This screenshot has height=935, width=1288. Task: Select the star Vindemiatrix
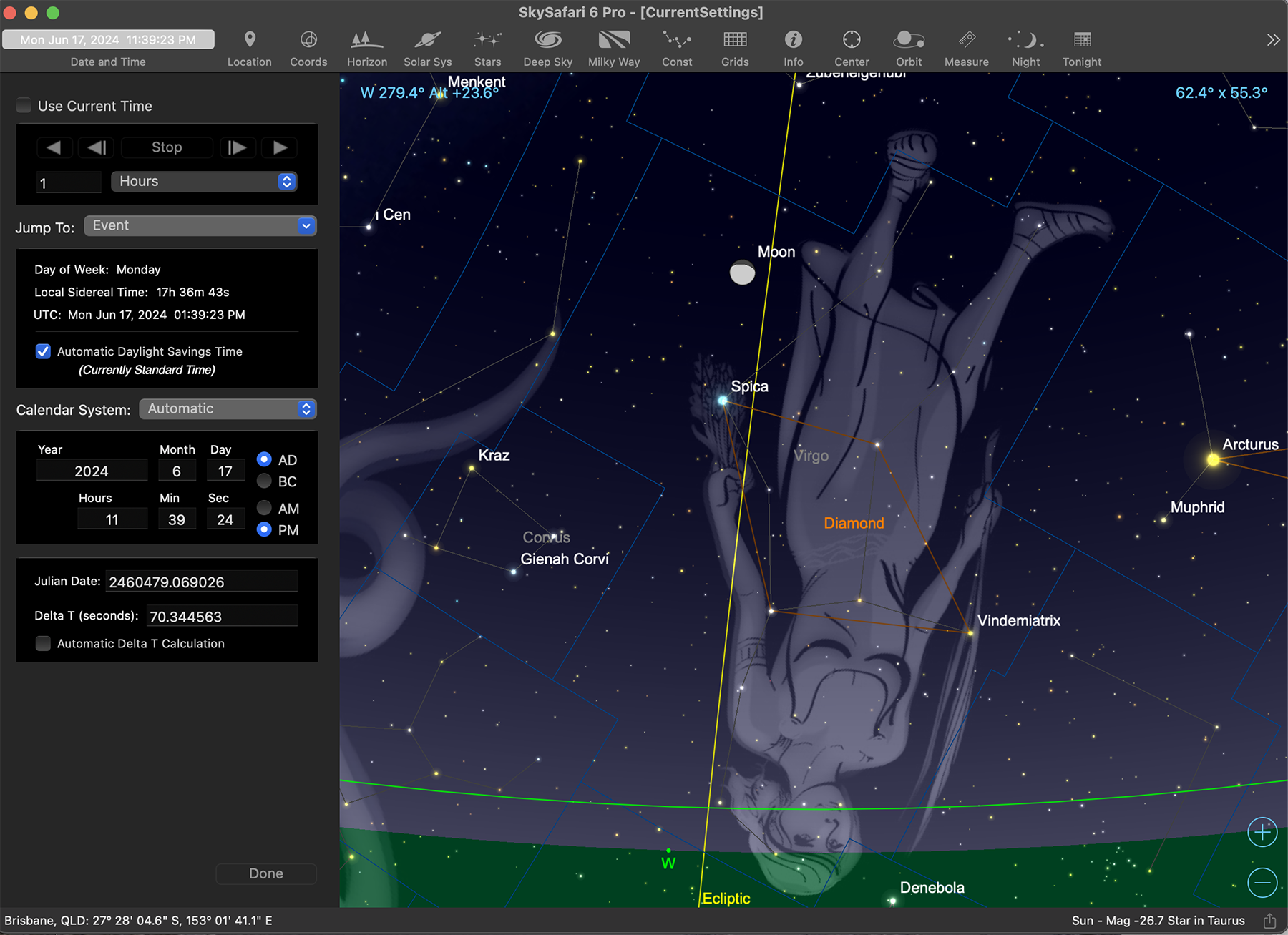point(970,632)
